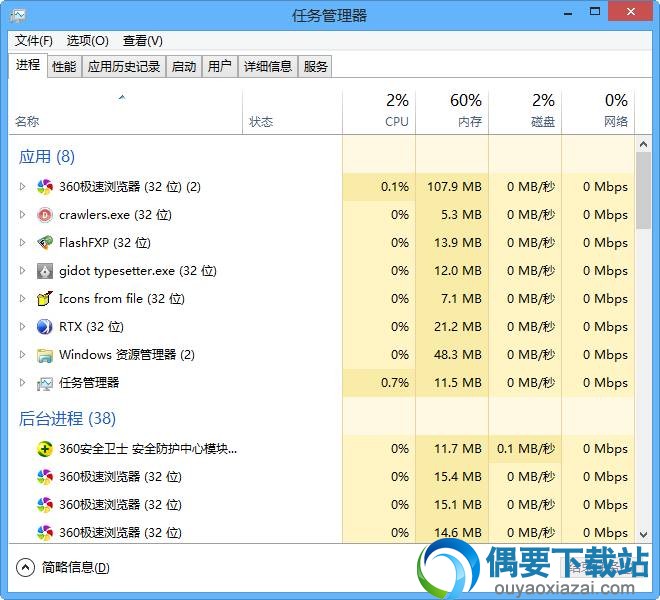This screenshot has width=660, height=600.
Task: Click the 21.2 MB memory cell
Action: (x=452, y=327)
